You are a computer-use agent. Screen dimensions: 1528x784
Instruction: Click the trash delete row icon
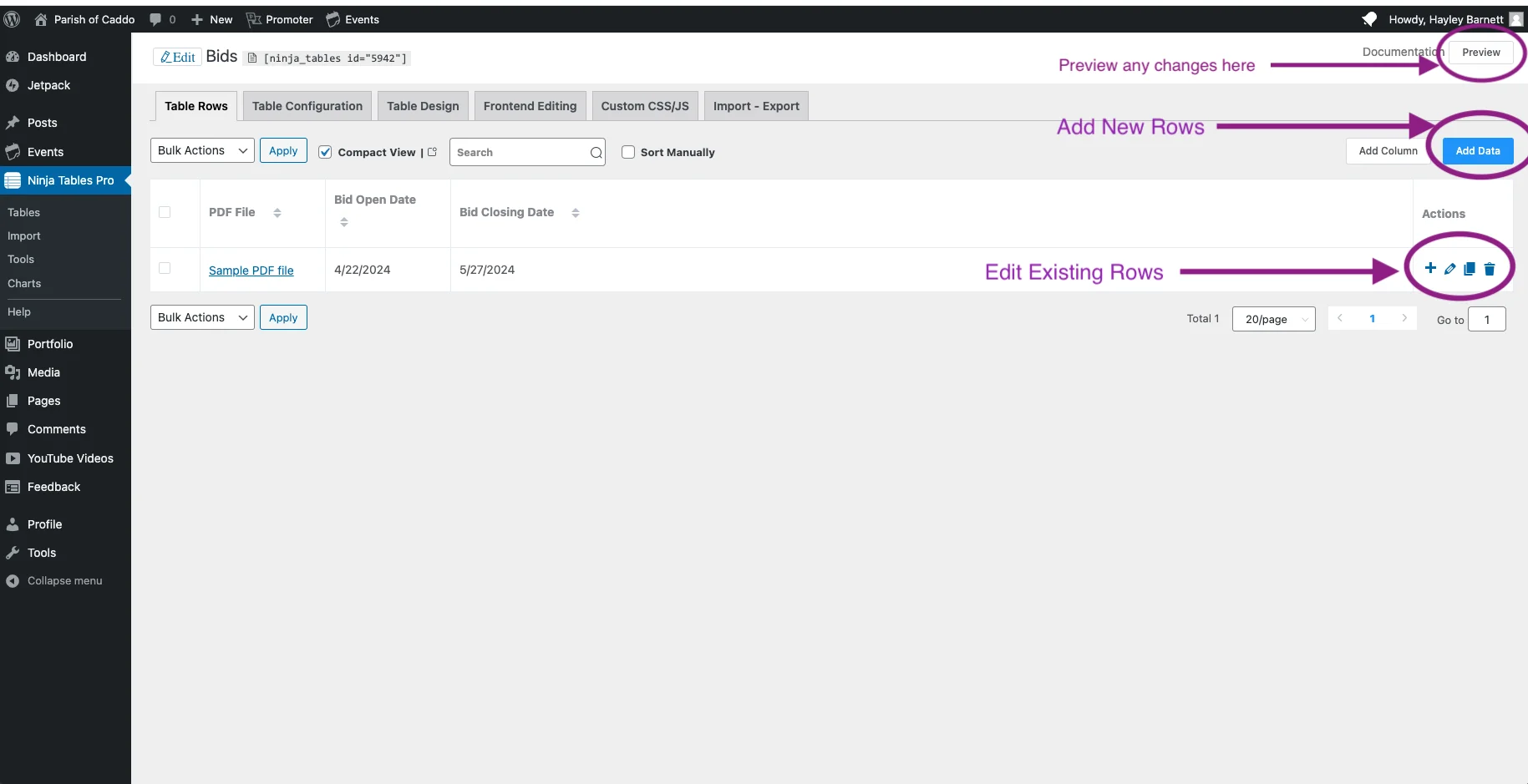1489,269
